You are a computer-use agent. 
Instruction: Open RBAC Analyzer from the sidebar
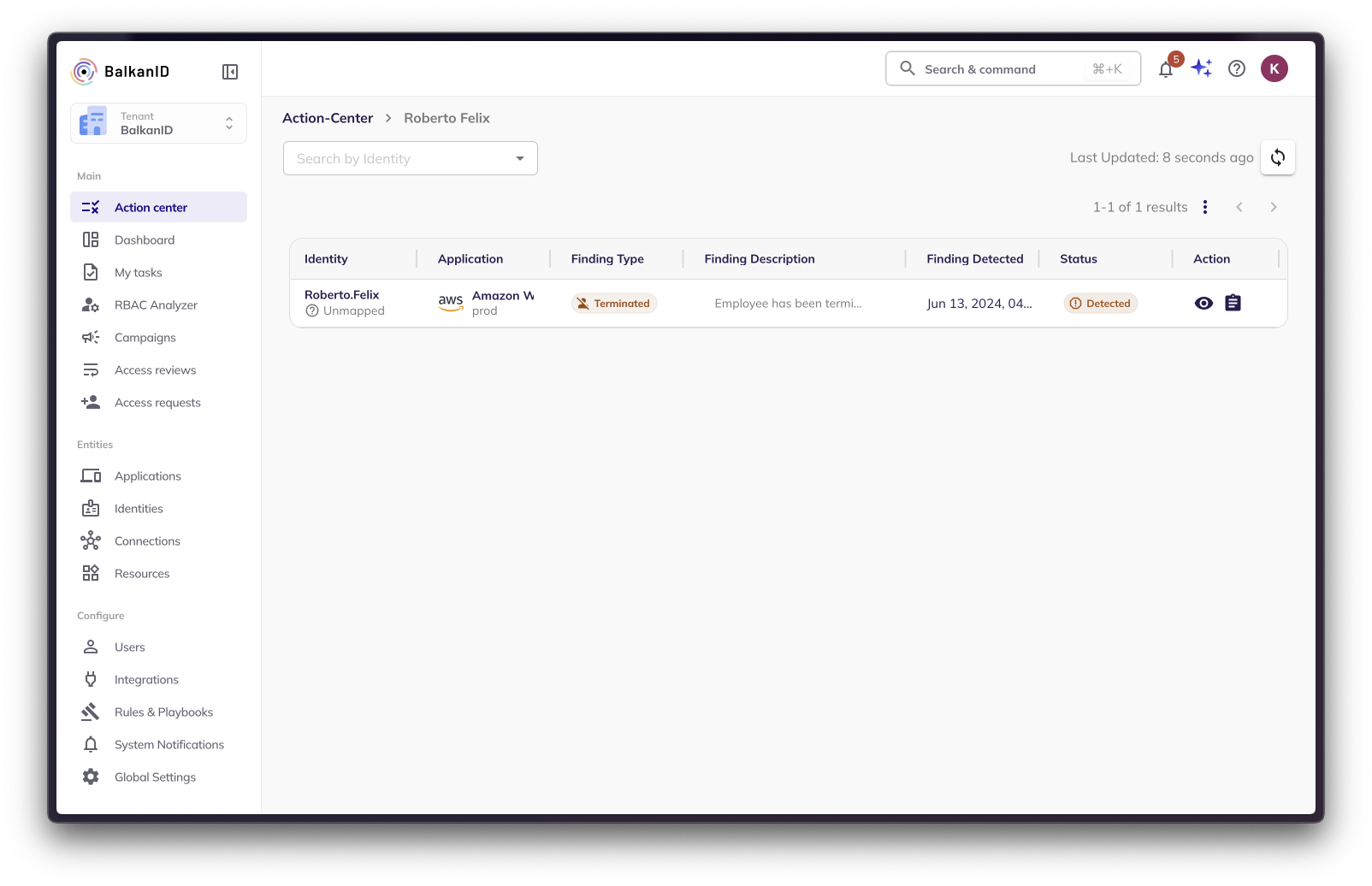pyautogui.click(x=156, y=305)
